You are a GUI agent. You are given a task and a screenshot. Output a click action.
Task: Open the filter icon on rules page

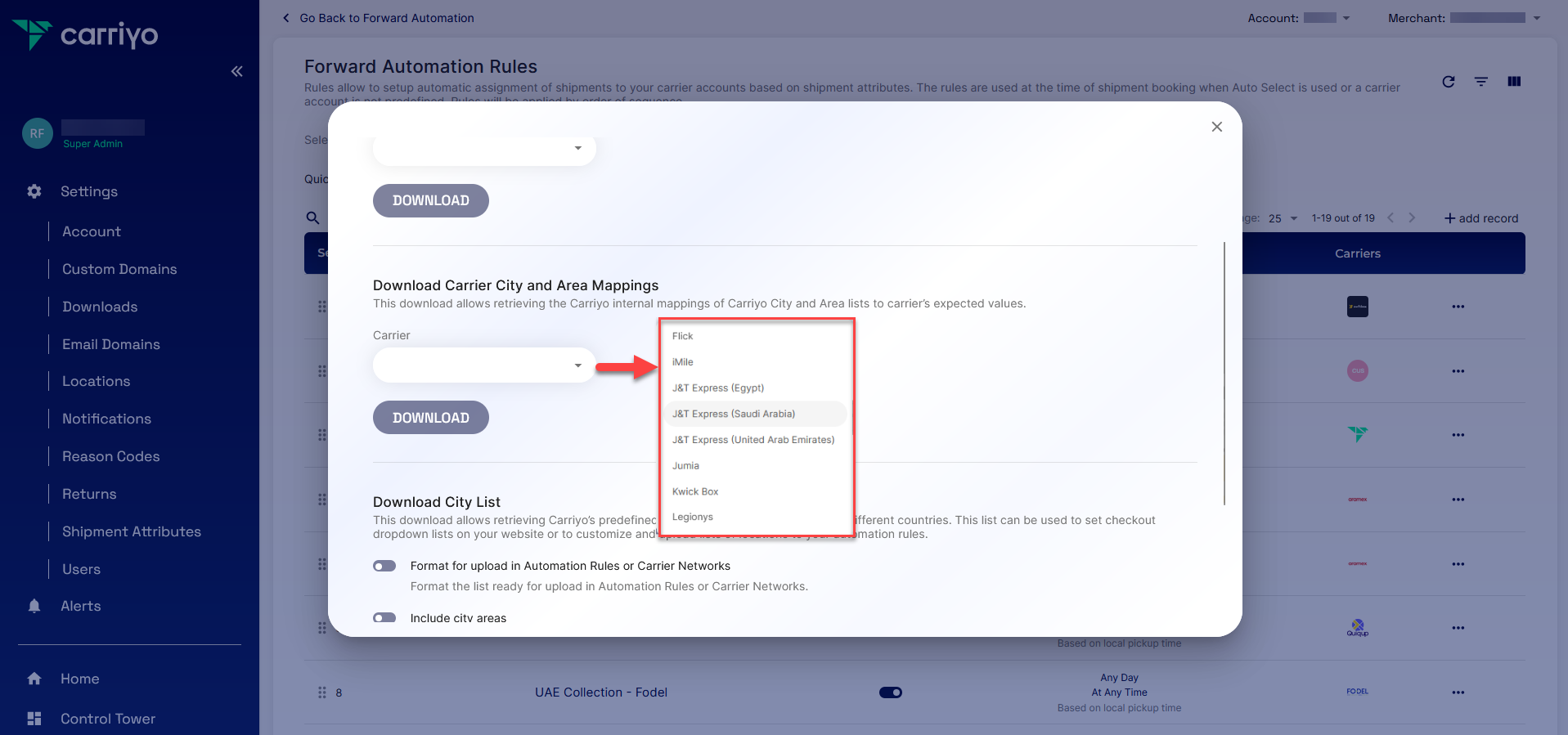(1481, 82)
